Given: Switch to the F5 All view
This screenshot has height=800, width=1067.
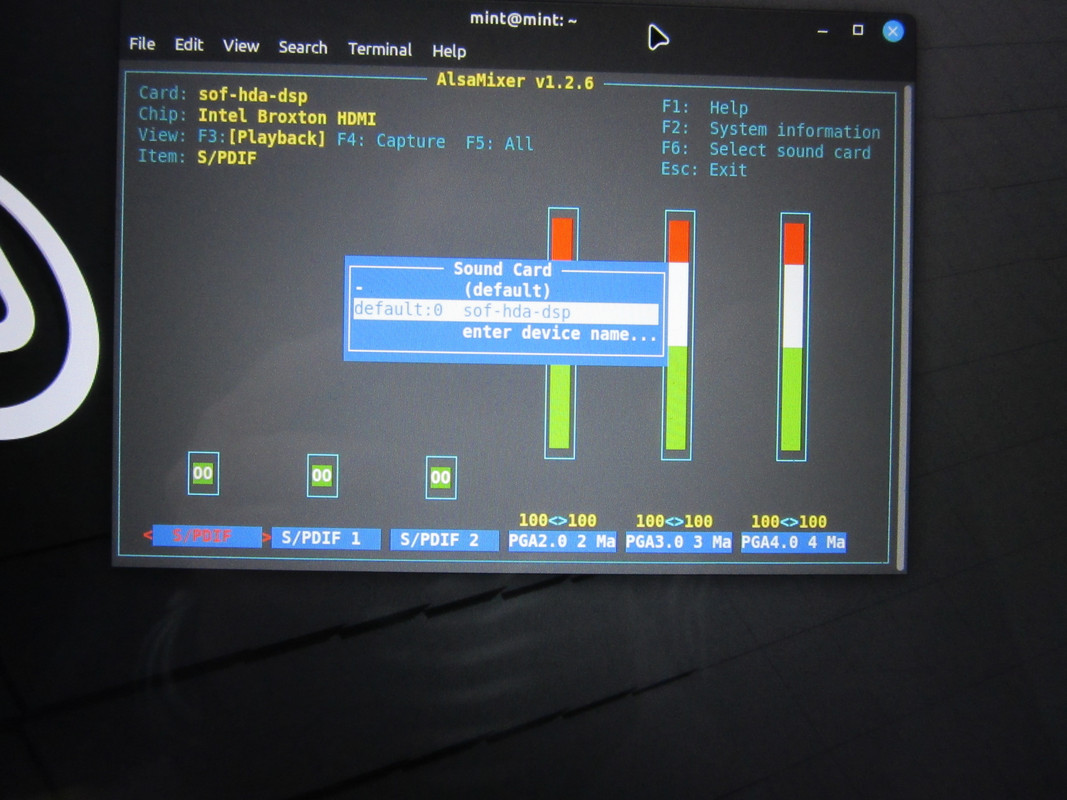Looking at the screenshot, I should click(x=499, y=144).
